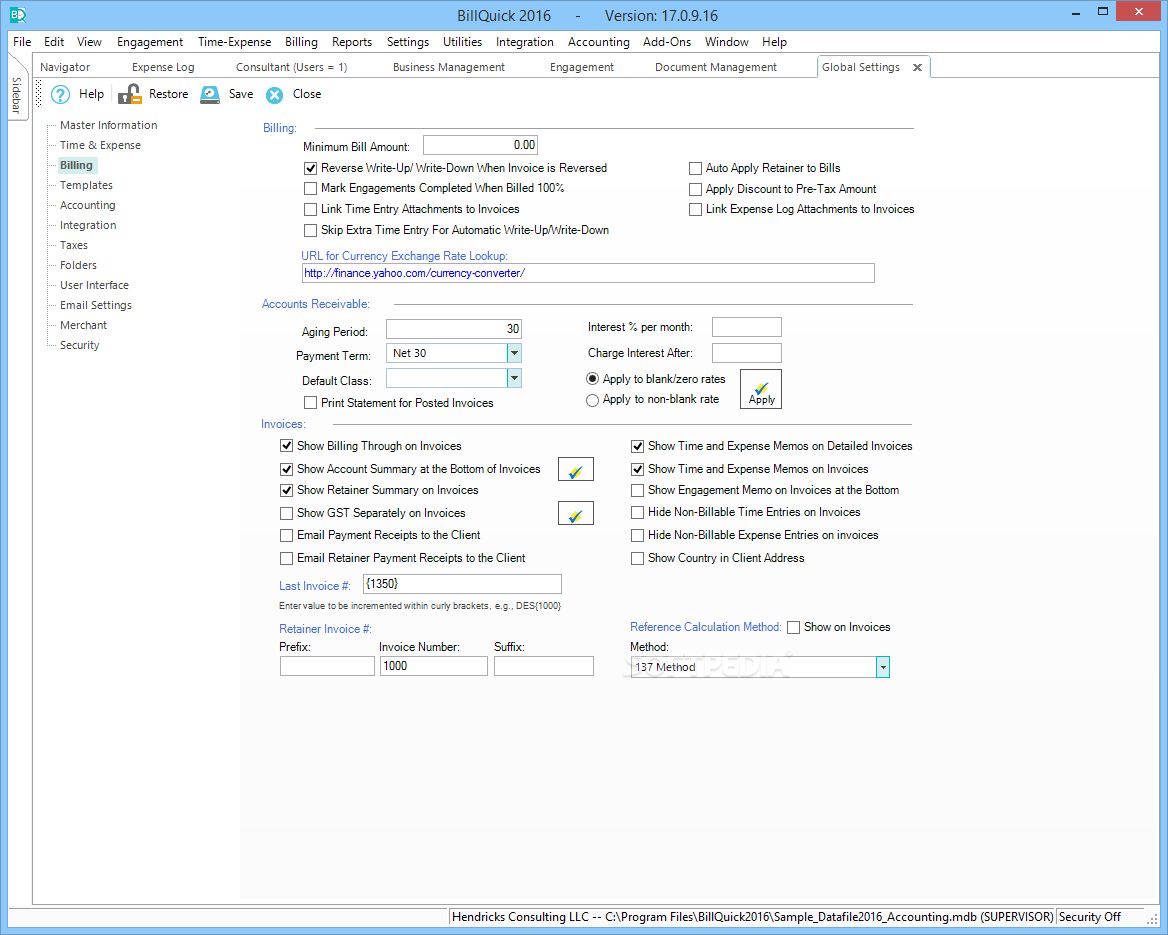Click checkmark button beside Show GST Separately
The height and width of the screenshot is (935, 1168).
click(x=576, y=513)
